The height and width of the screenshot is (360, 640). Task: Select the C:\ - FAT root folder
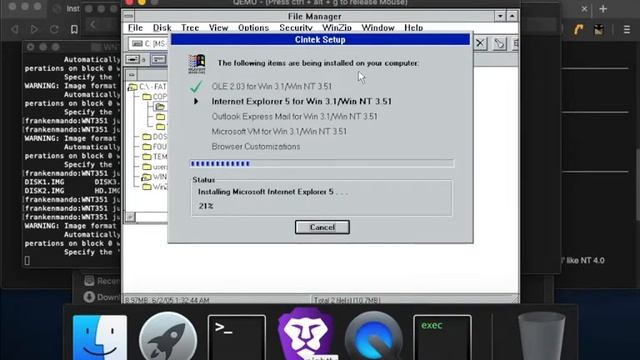(147, 87)
